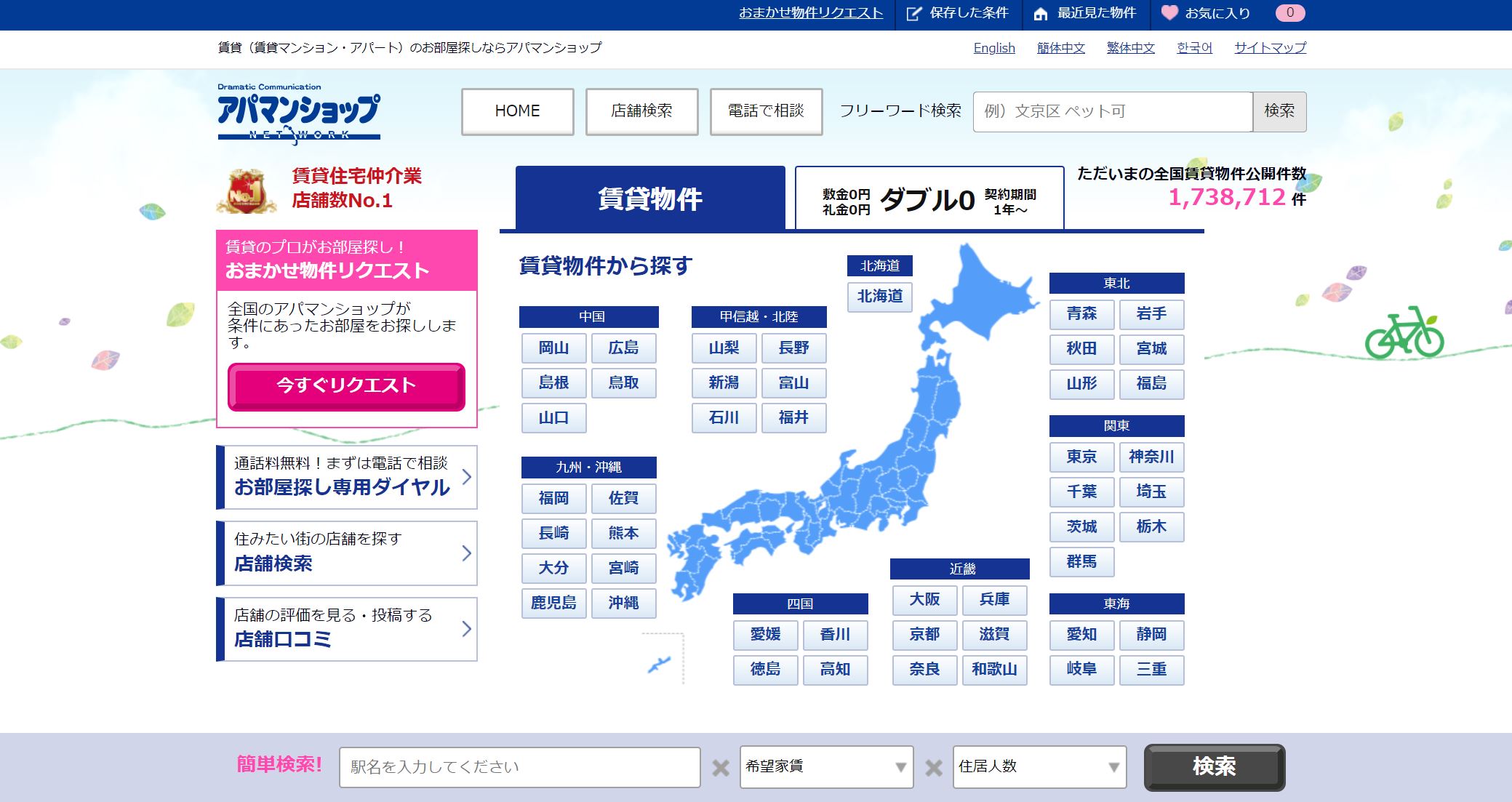This screenshot has height=802, width=1512.
Task: Go to HOME in navigation
Action: click(x=517, y=111)
